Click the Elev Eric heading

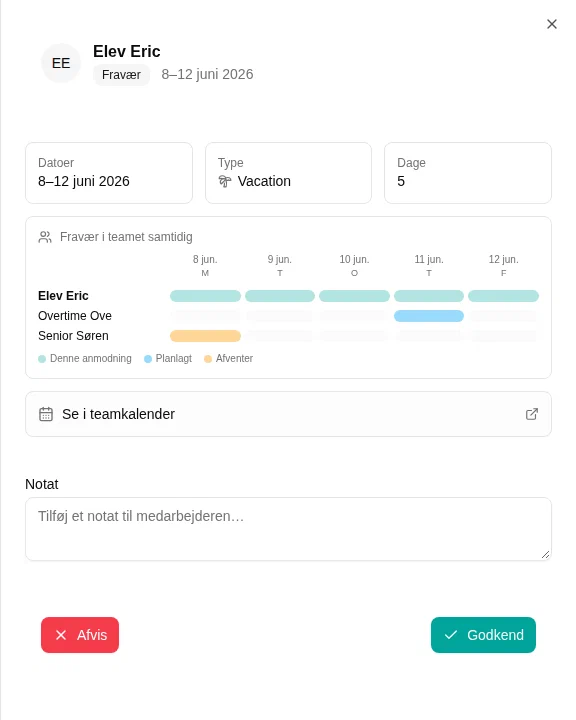pyautogui.click(x=127, y=51)
